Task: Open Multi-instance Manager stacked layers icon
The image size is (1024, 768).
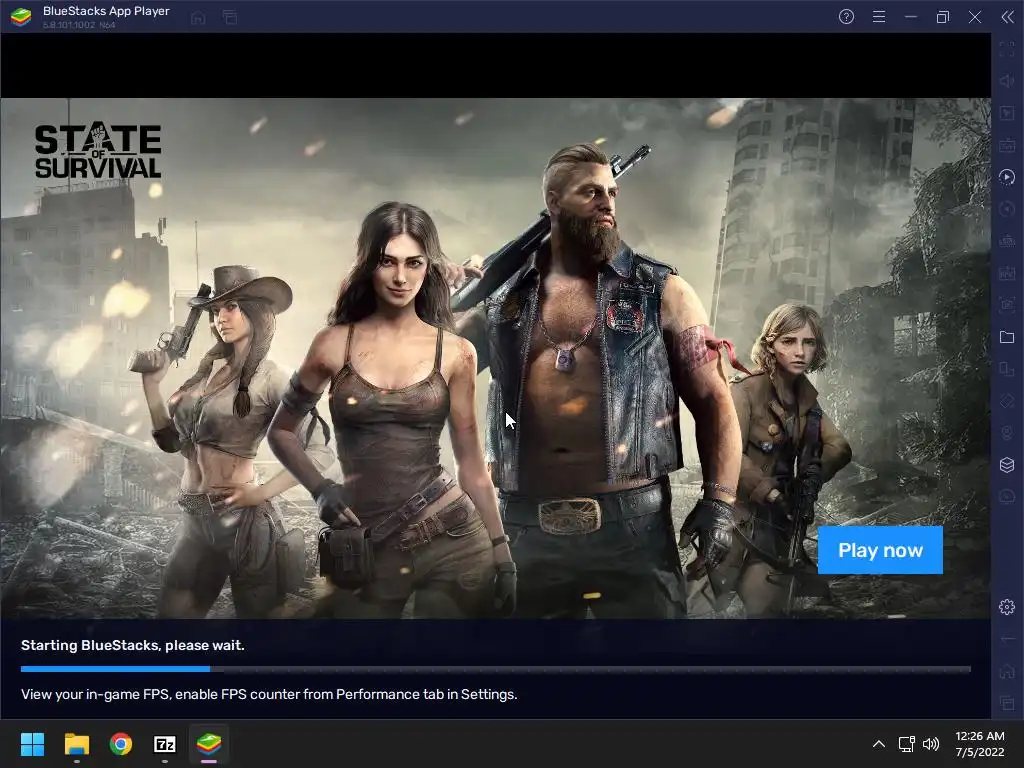Action: coord(1007,465)
